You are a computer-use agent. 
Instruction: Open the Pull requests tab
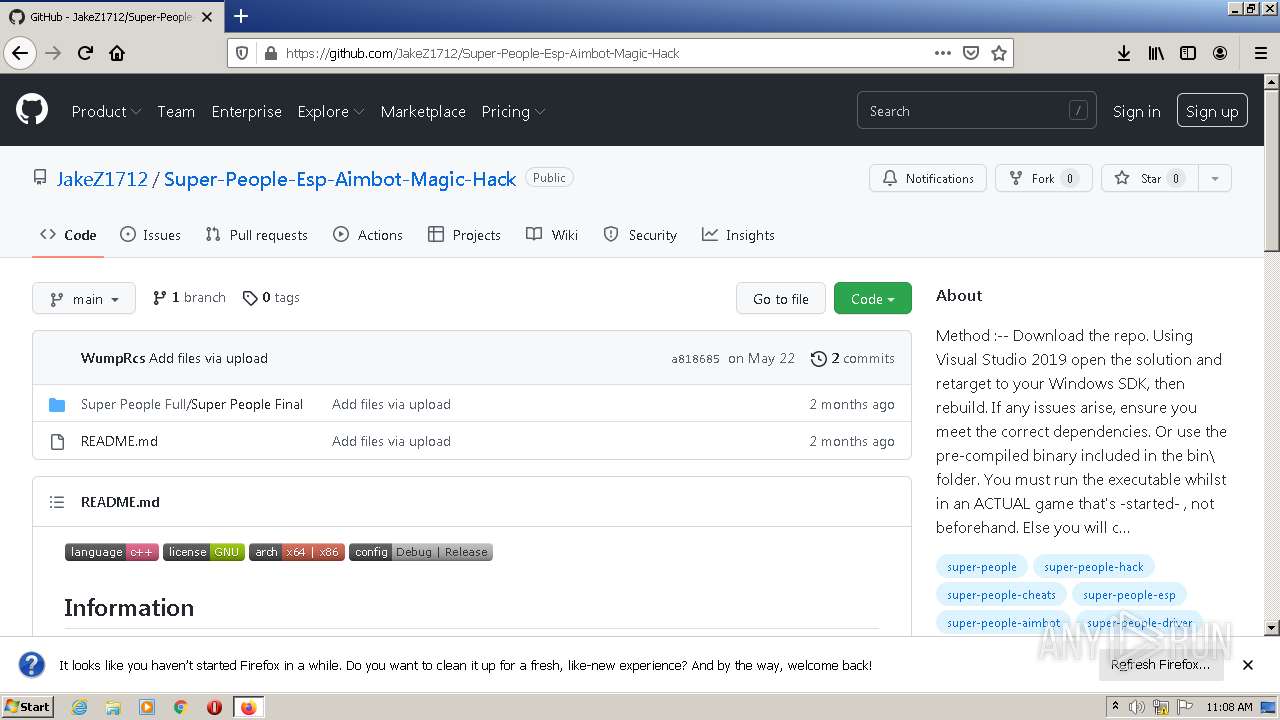257,235
